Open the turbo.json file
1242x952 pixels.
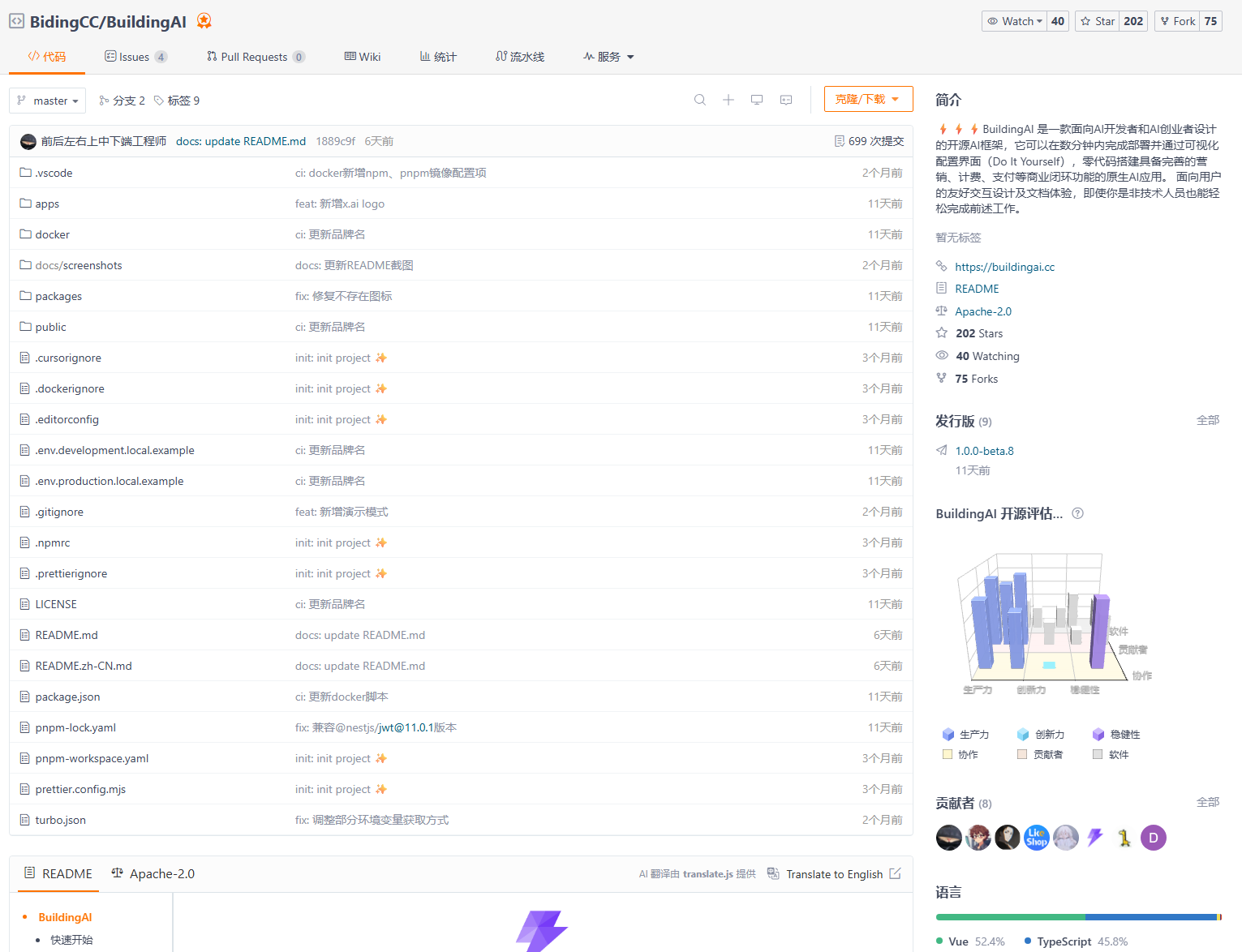tap(60, 821)
